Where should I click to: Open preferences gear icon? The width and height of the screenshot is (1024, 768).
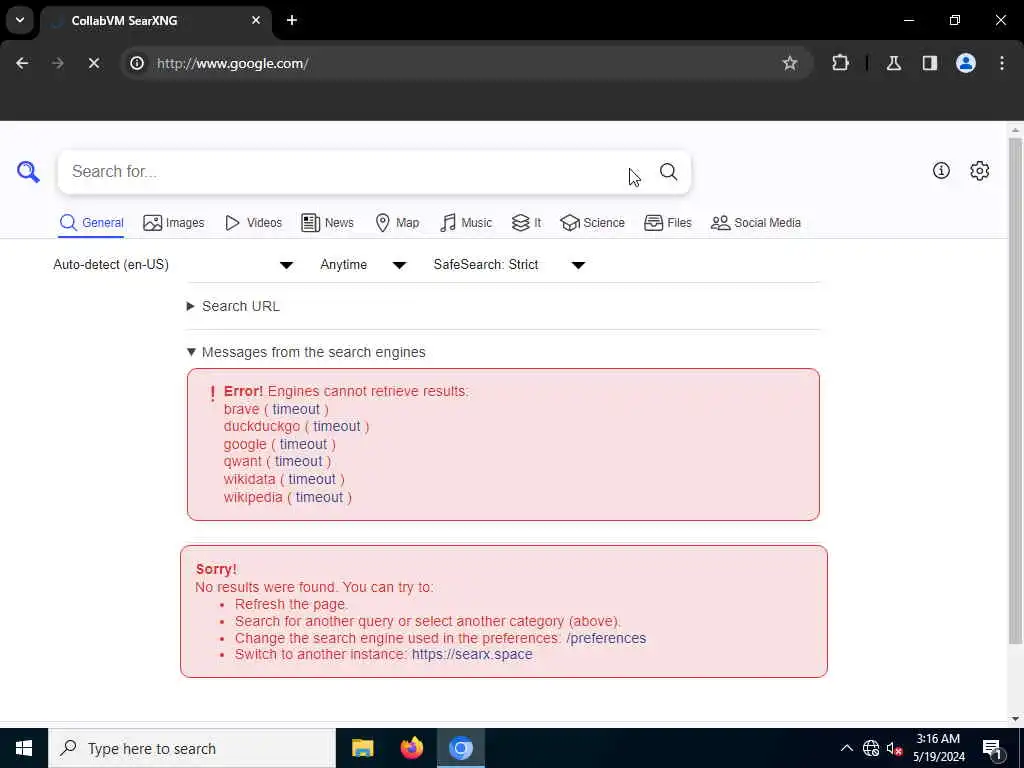(980, 170)
